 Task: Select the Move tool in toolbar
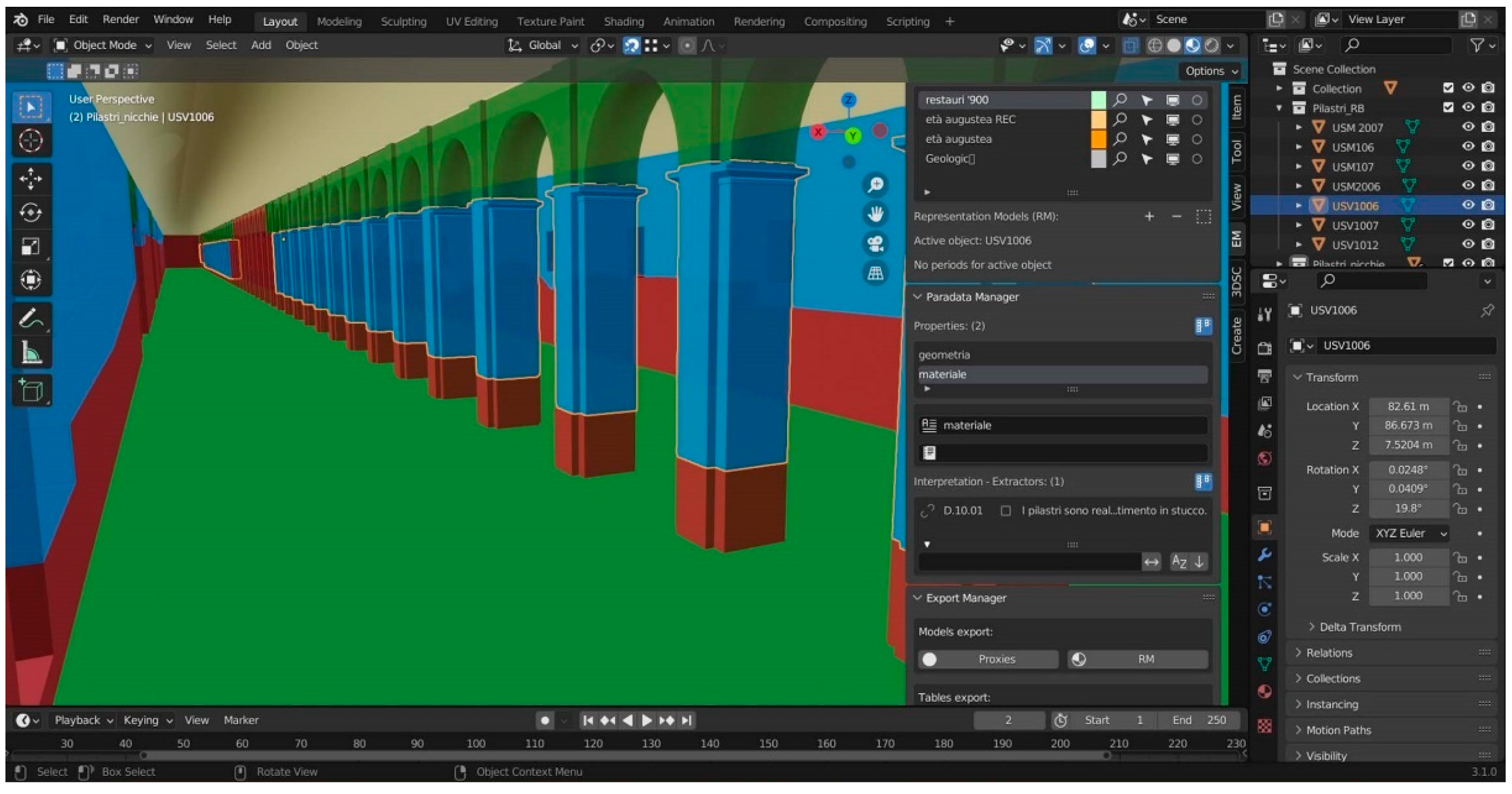pyautogui.click(x=30, y=179)
